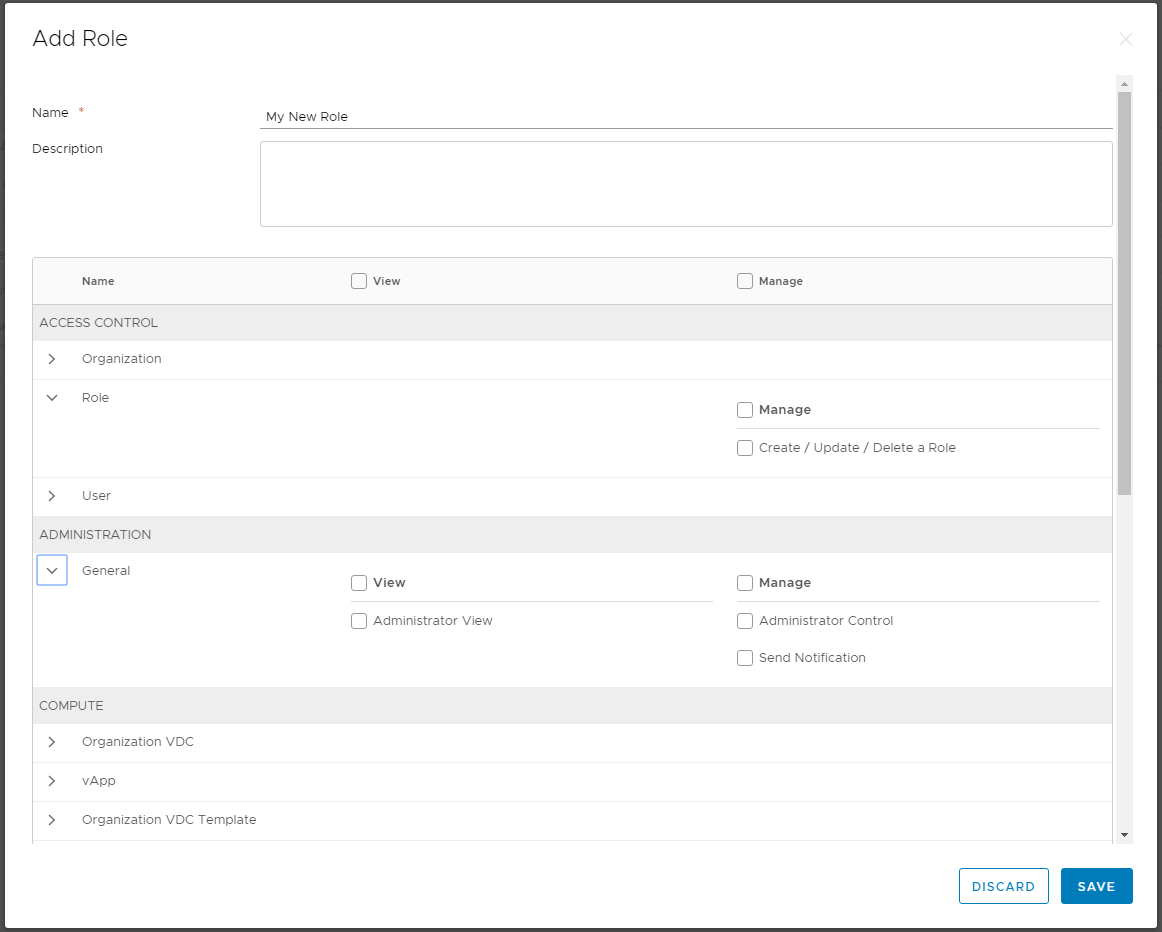Enable the Manage permission for Role
Viewport: 1162px width, 932px height.
pos(745,409)
